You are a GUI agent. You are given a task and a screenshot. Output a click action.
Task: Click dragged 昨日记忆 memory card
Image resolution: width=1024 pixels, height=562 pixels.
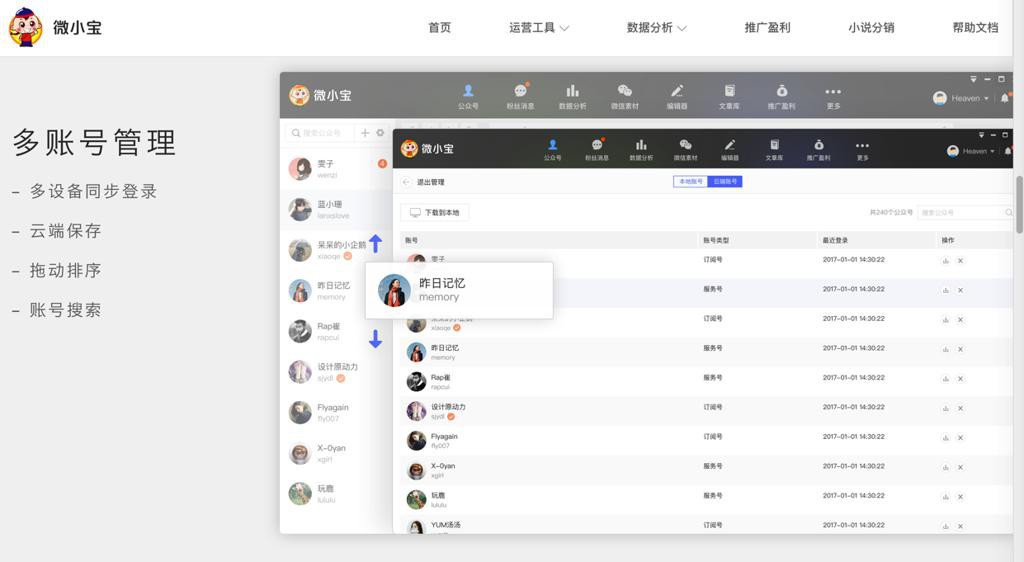point(459,290)
